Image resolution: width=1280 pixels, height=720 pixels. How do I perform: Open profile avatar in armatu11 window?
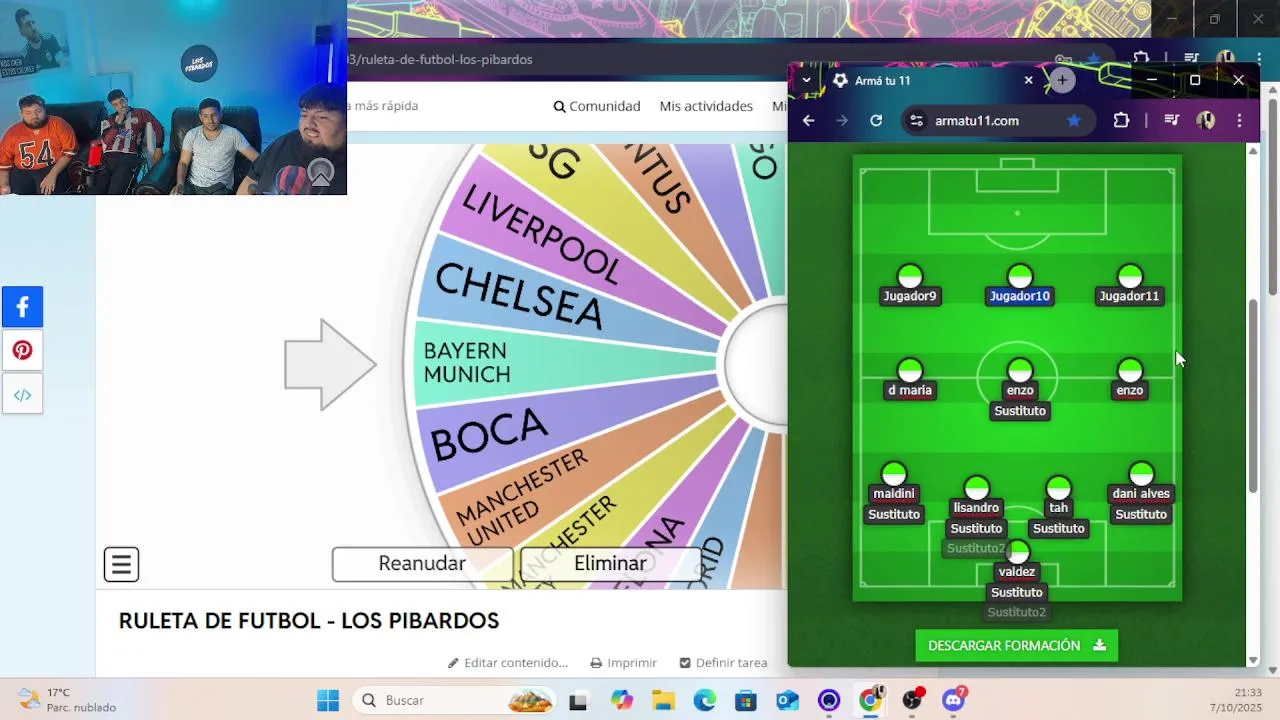tap(1206, 121)
